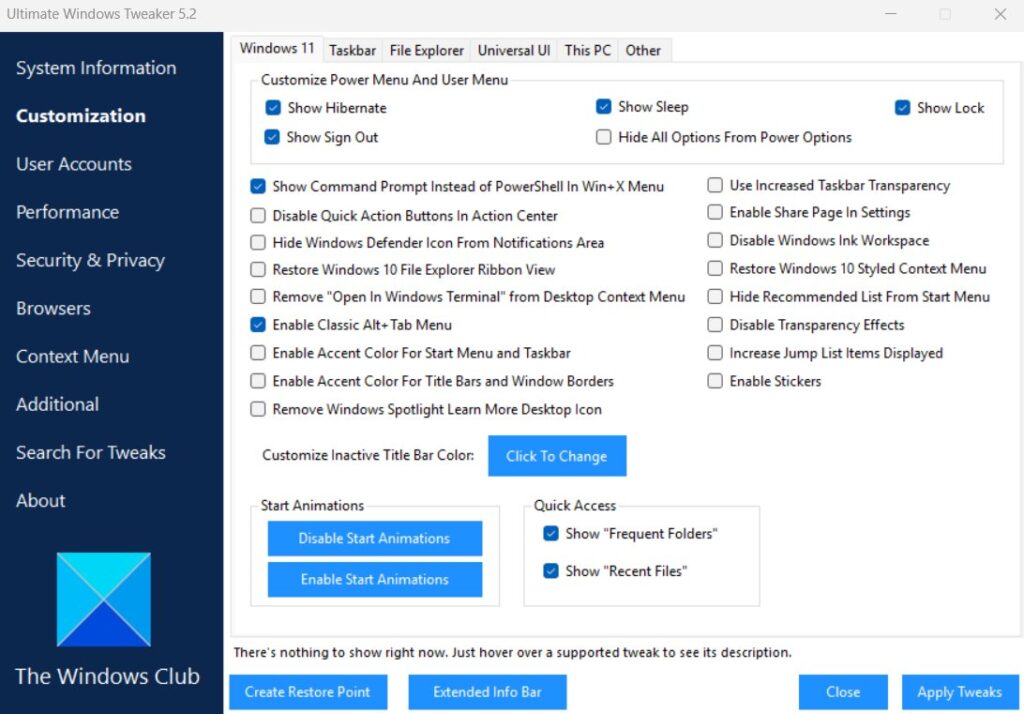Check Enable Stickers
The width and height of the screenshot is (1024, 714).
tap(715, 381)
